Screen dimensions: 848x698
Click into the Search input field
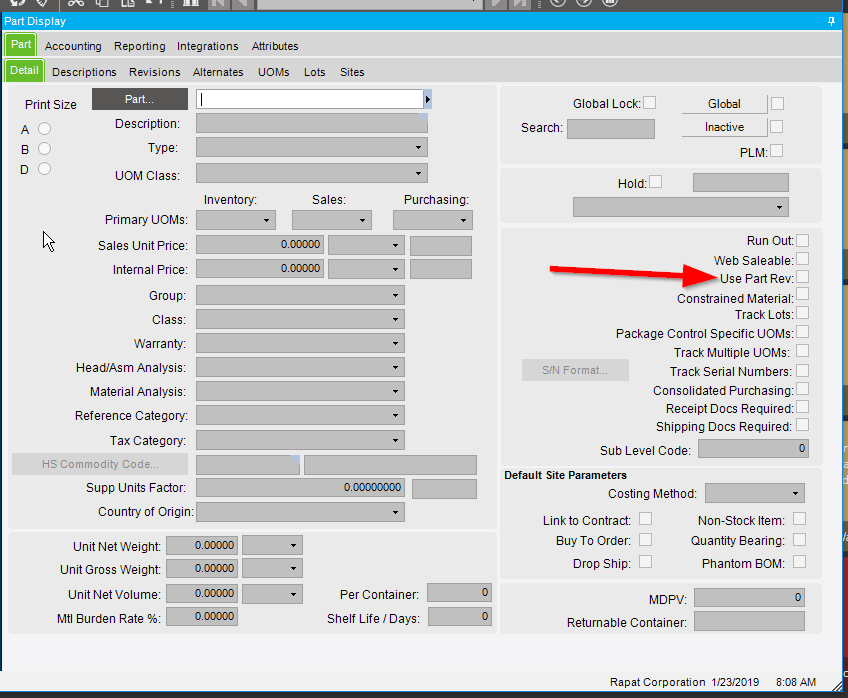pos(610,128)
